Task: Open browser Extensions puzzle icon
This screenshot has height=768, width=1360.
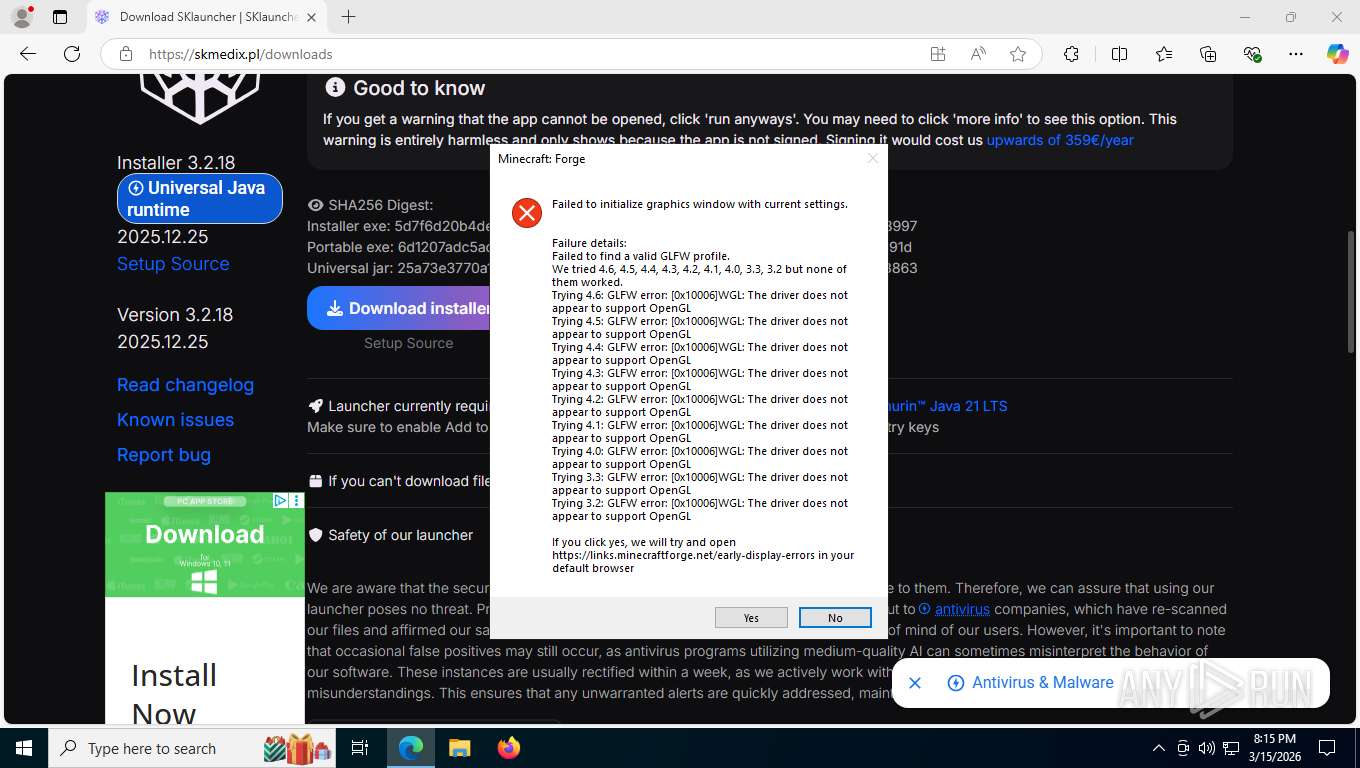Action: tap(1071, 54)
